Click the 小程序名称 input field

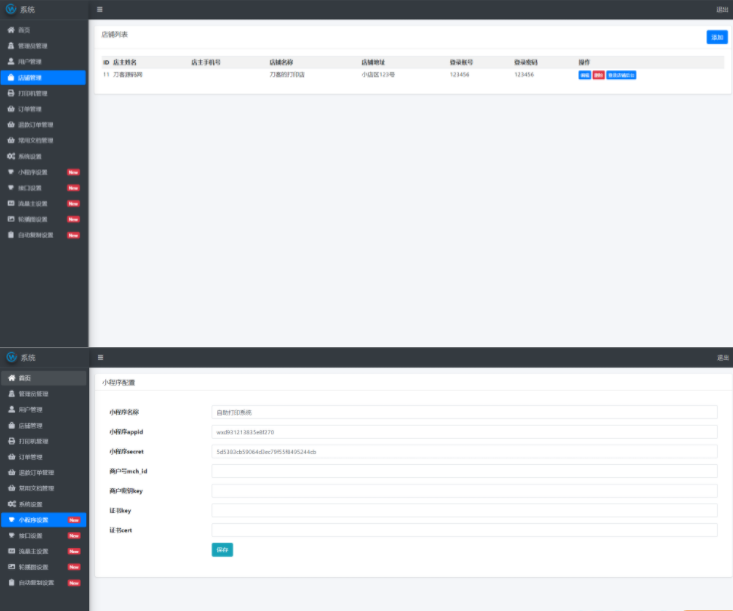point(464,412)
